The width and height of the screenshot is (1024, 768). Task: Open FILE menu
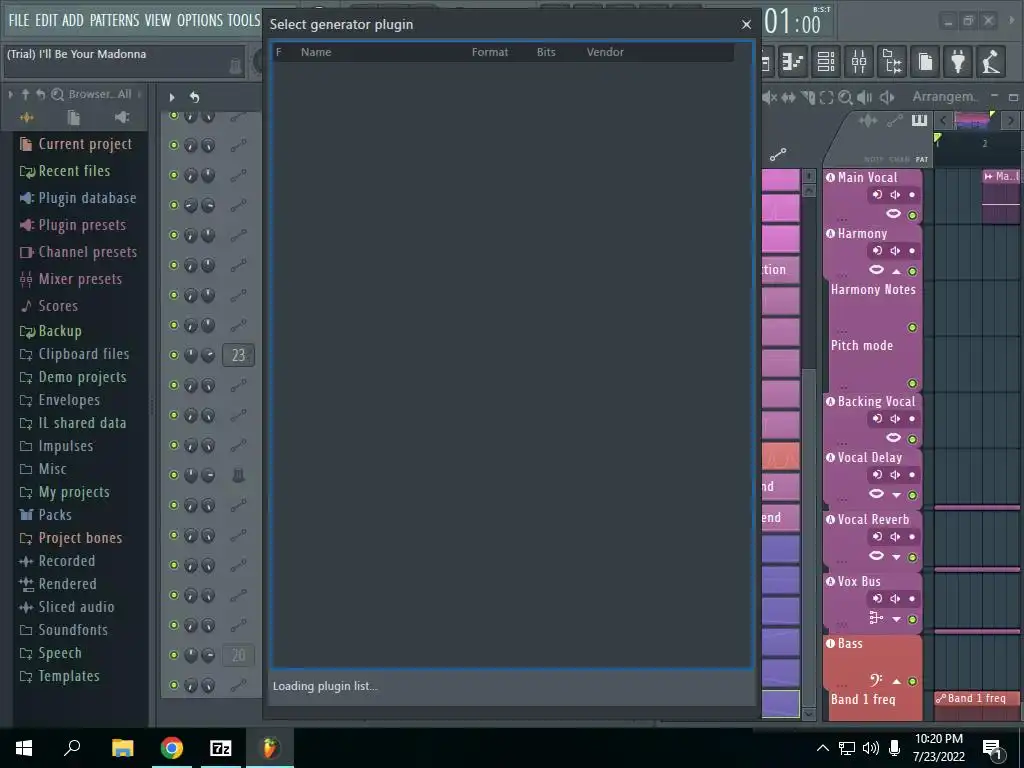[19, 20]
